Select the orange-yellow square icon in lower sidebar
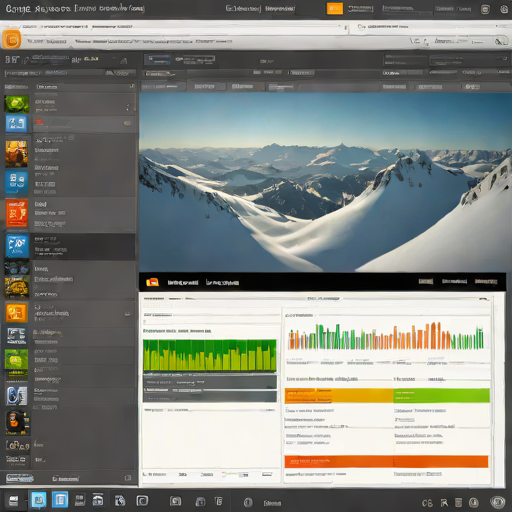This screenshot has height=512, width=512. [16, 313]
